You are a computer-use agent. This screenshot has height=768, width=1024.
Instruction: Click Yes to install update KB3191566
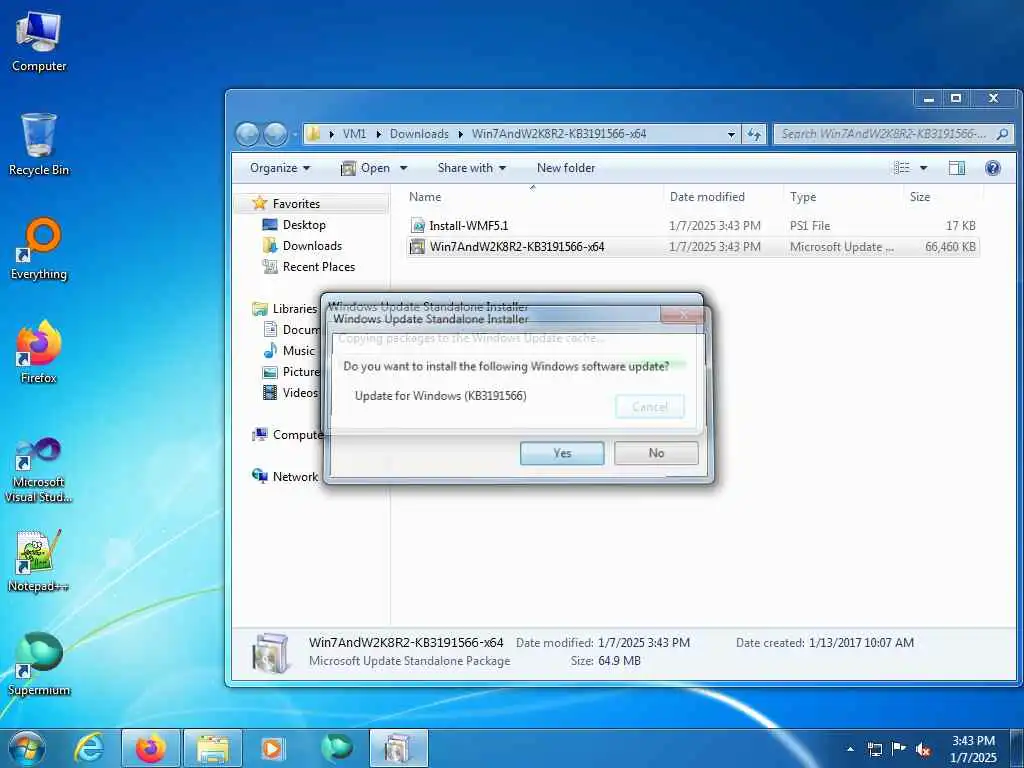[562, 453]
